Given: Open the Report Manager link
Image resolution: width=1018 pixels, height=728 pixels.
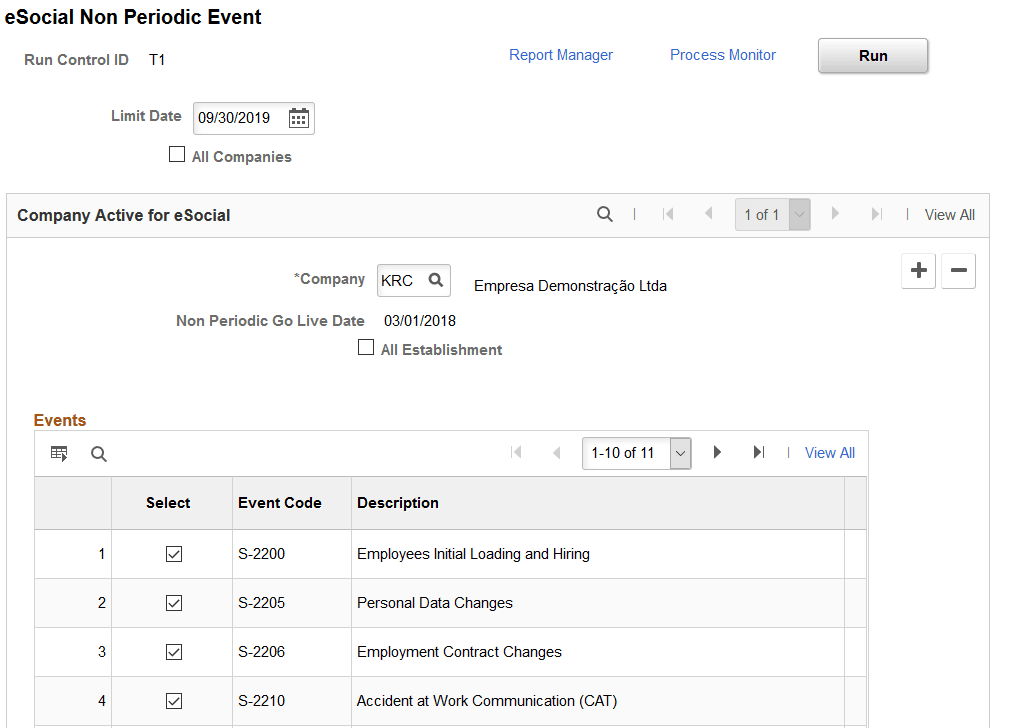Looking at the screenshot, I should [561, 55].
